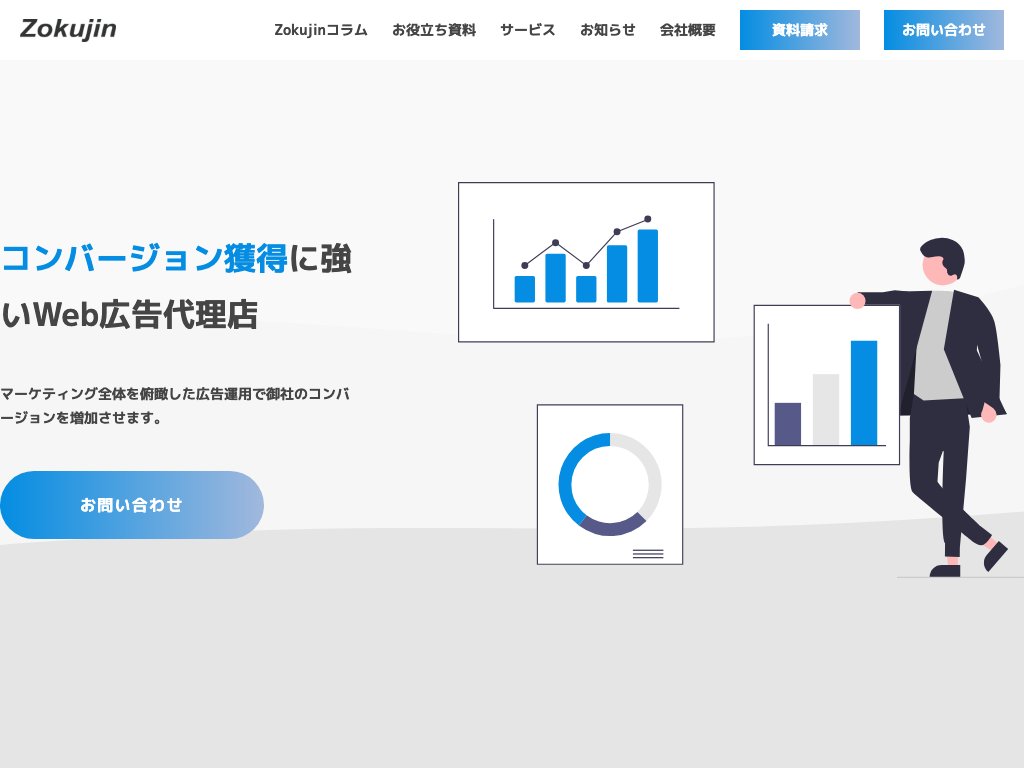Click the お問い合わせ header button
The width and height of the screenshot is (1024, 768).
click(x=943, y=30)
